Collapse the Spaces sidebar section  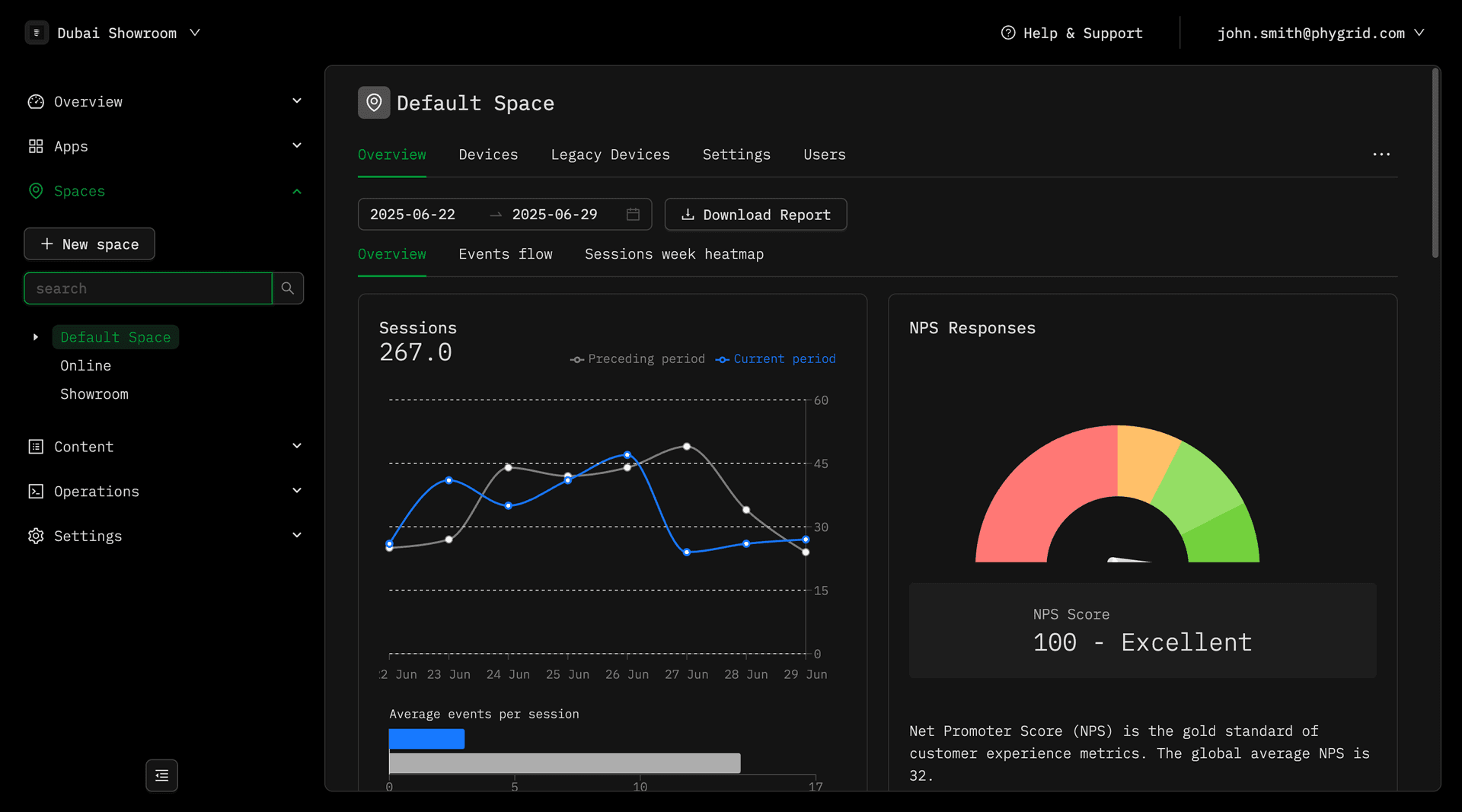point(297,191)
